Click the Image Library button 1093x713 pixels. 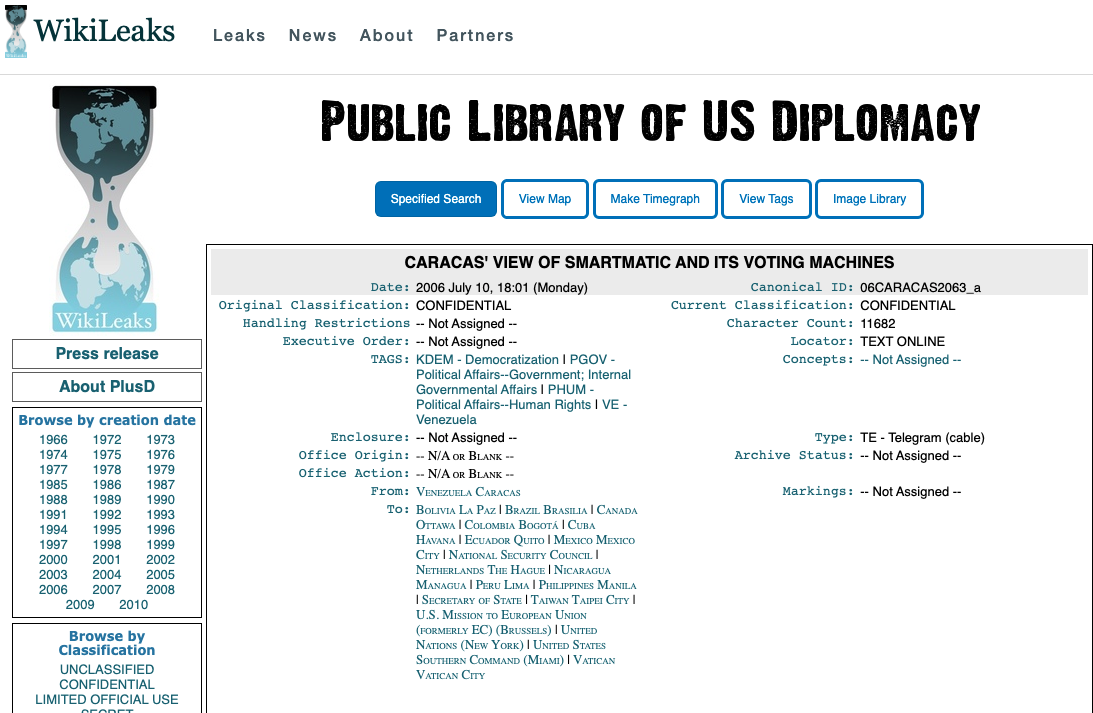869,199
